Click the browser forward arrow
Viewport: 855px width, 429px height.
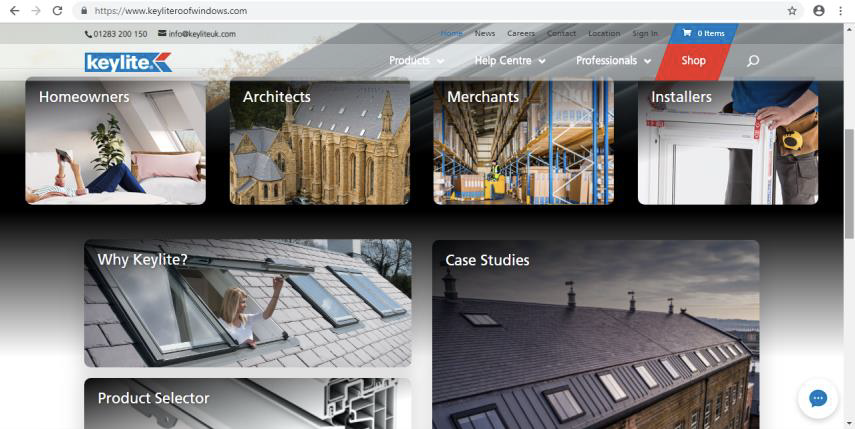tap(36, 11)
